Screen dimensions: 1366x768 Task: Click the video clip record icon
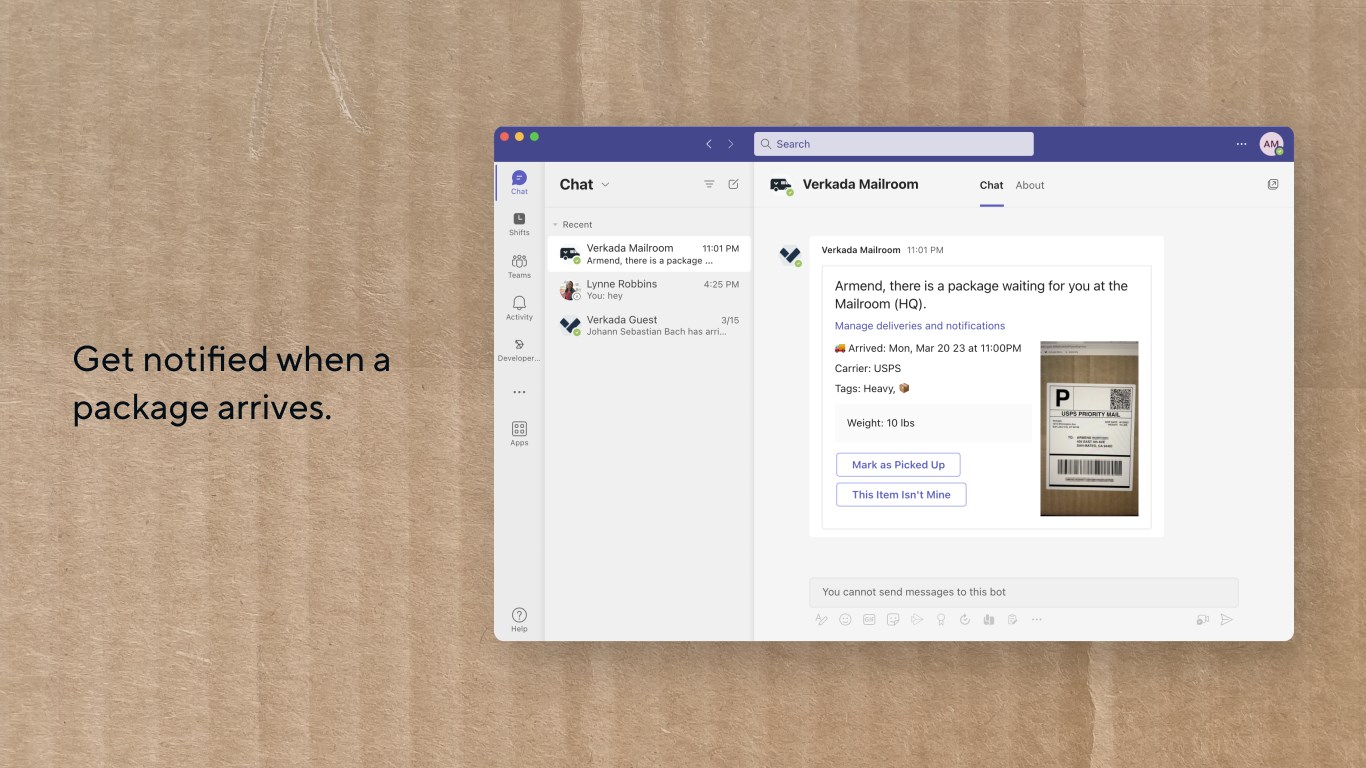pos(1202,620)
